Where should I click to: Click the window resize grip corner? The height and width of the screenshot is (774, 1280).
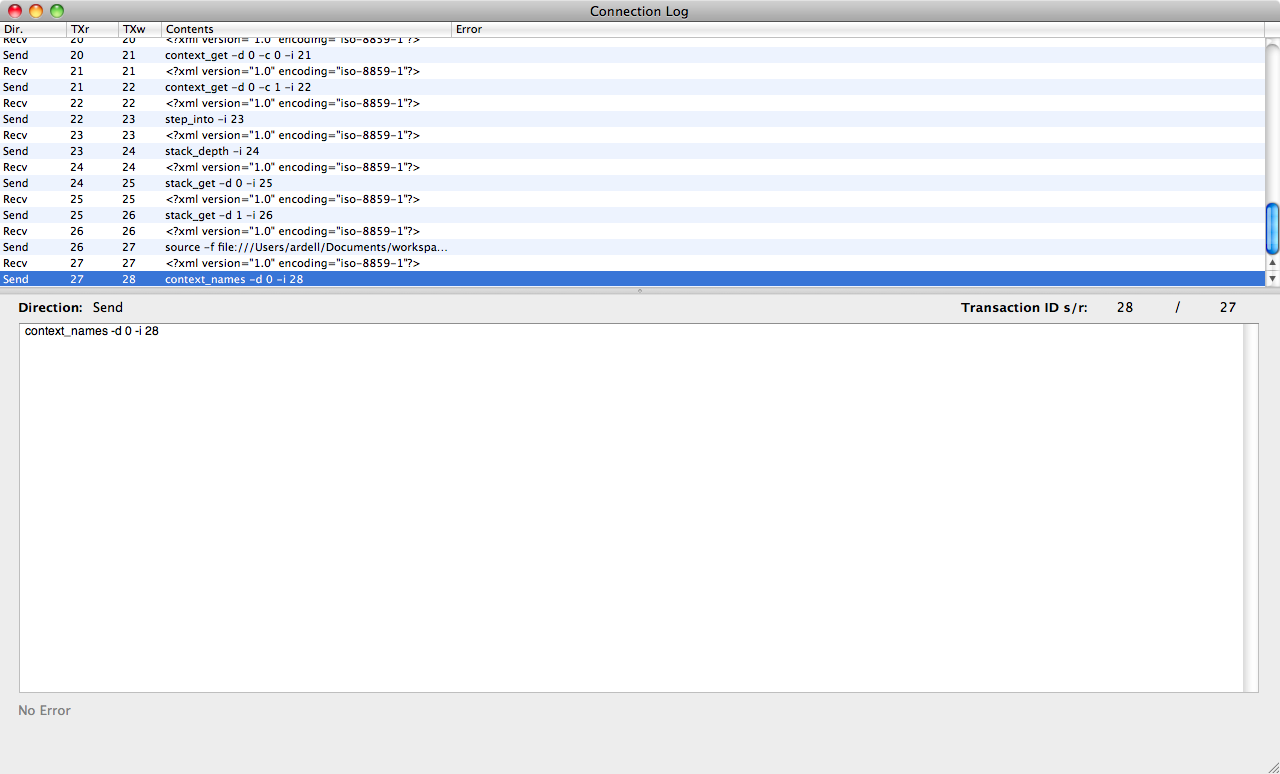[x=1271, y=765]
